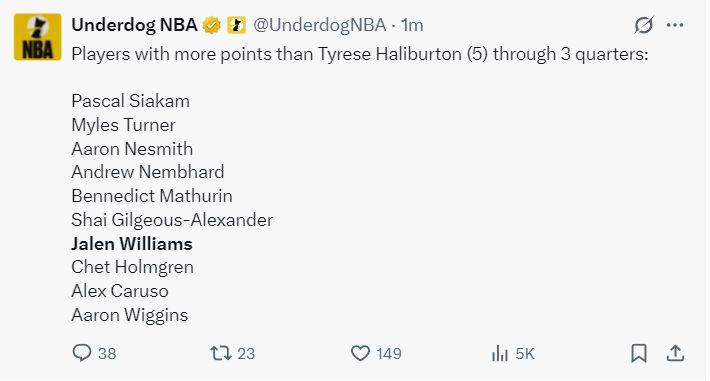Click the bold Jalen Williams text

[x=132, y=244]
